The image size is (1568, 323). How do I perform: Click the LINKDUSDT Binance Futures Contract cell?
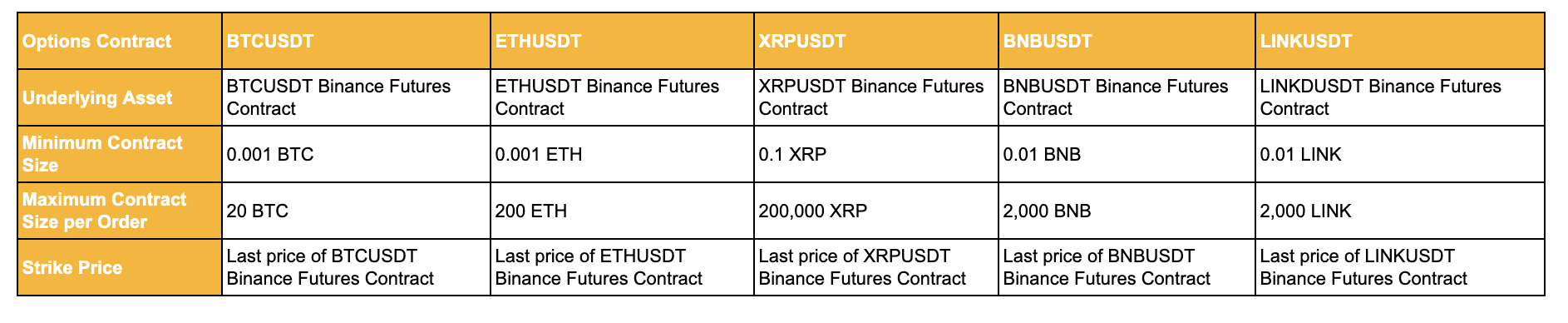coord(1400,97)
